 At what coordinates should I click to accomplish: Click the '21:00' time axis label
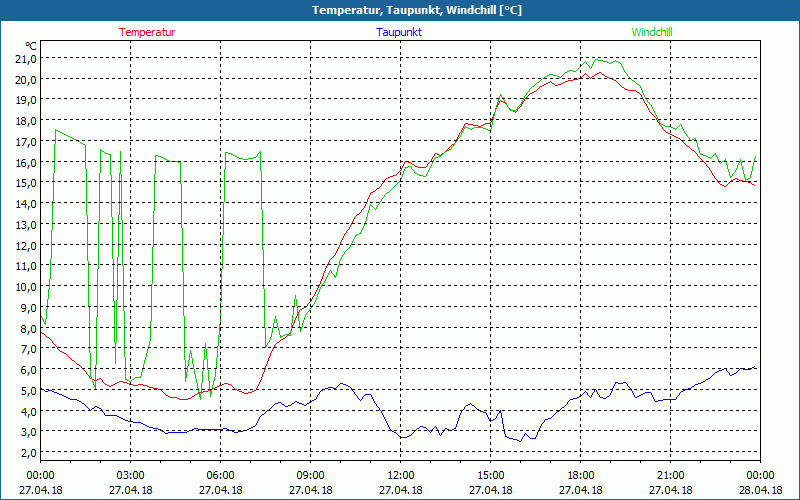click(x=670, y=476)
